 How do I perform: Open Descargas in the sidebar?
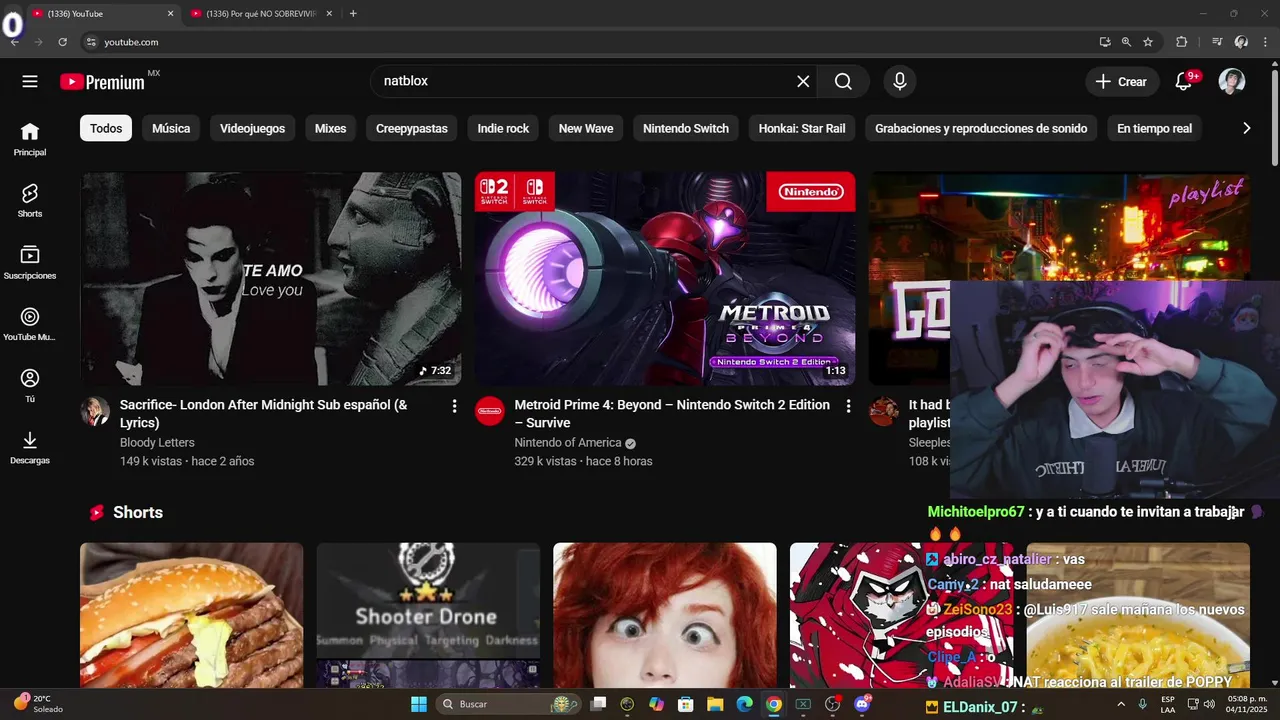coord(30,448)
